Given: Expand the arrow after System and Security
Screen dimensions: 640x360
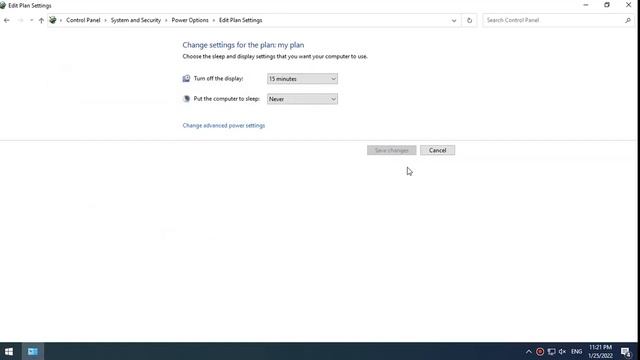Looking at the screenshot, I should (166, 20).
